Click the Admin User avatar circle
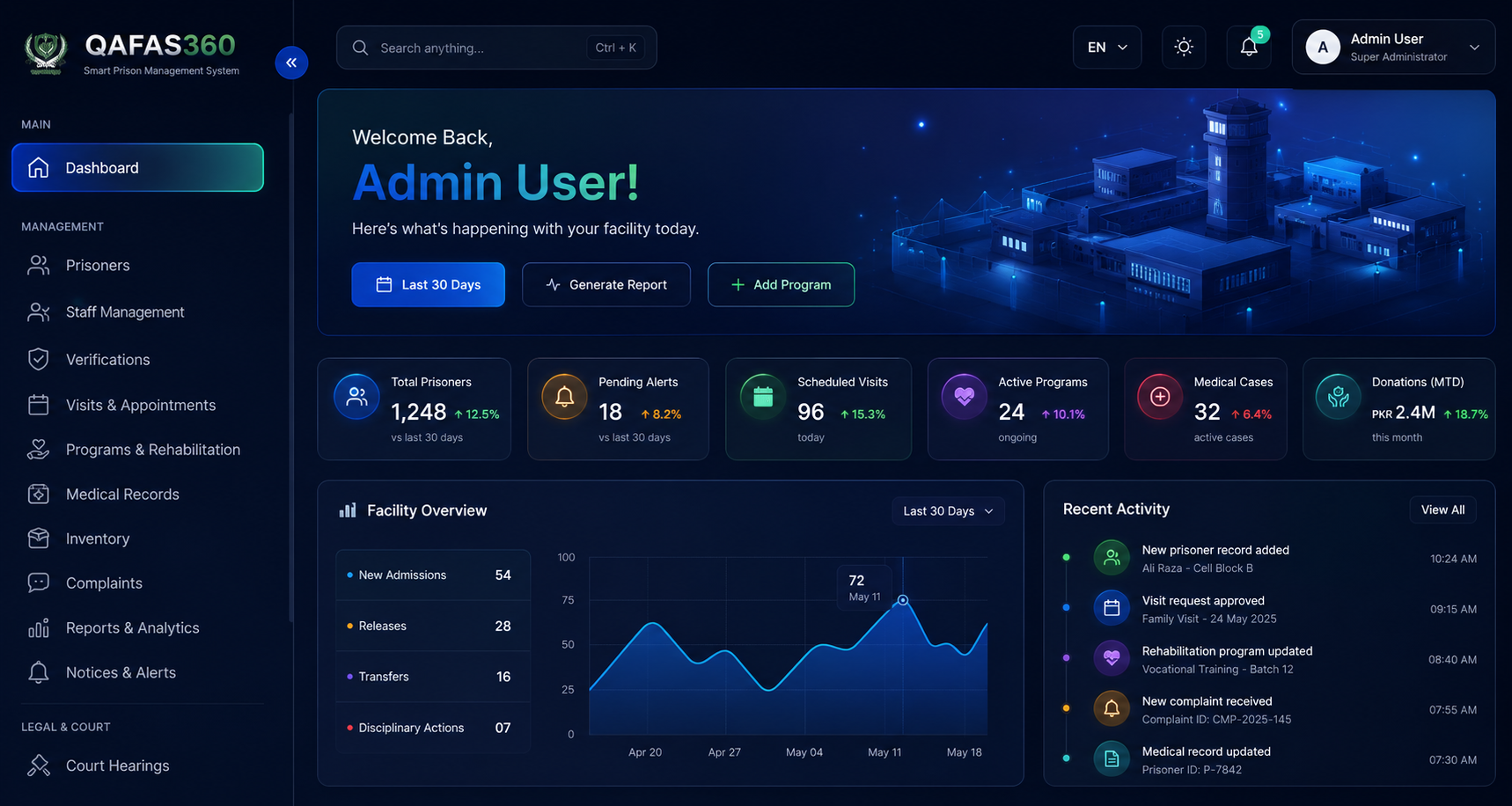Image resolution: width=1512 pixels, height=806 pixels. click(1322, 47)
